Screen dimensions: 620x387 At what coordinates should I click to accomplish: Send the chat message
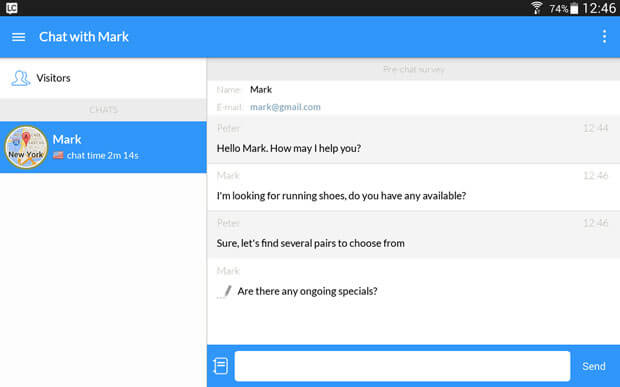(594, 366)
